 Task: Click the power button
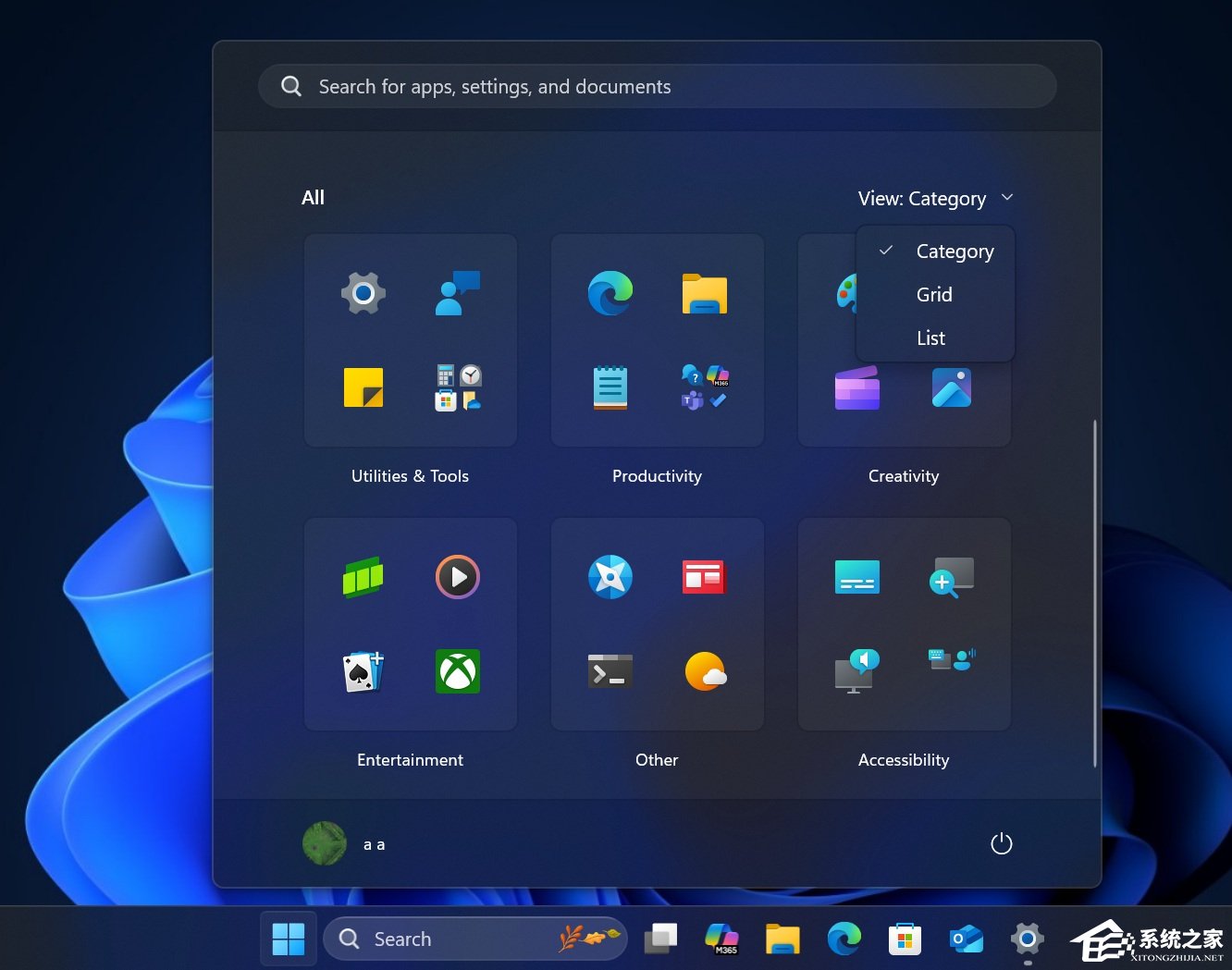(1002, 843)
